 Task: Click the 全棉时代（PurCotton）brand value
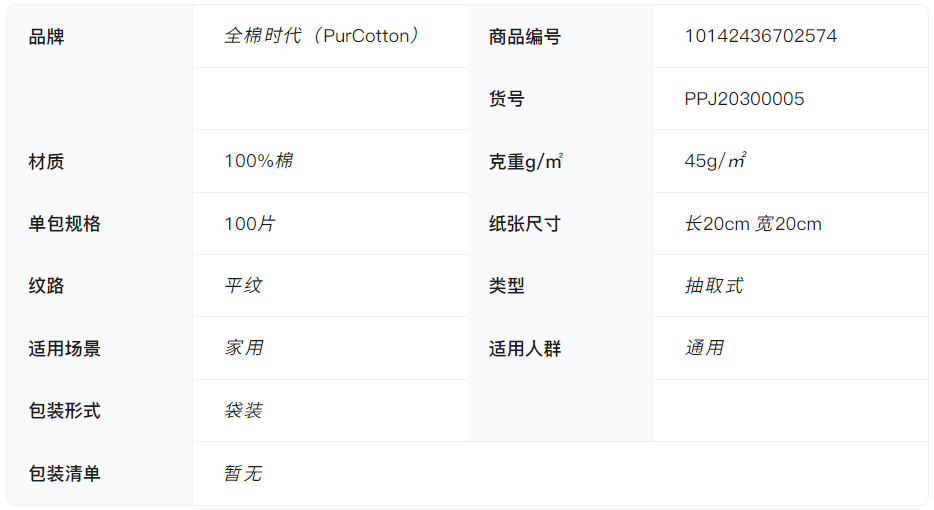pos(322,36)
